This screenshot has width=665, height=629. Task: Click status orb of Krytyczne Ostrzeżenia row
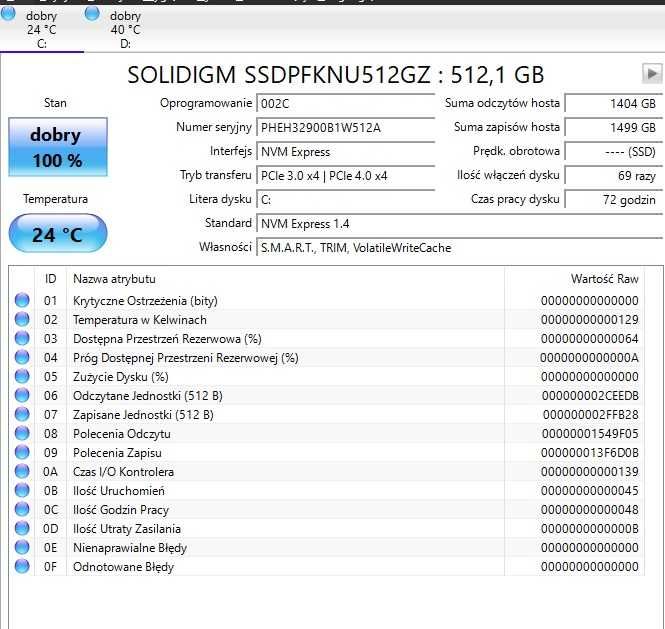(22, 300)
